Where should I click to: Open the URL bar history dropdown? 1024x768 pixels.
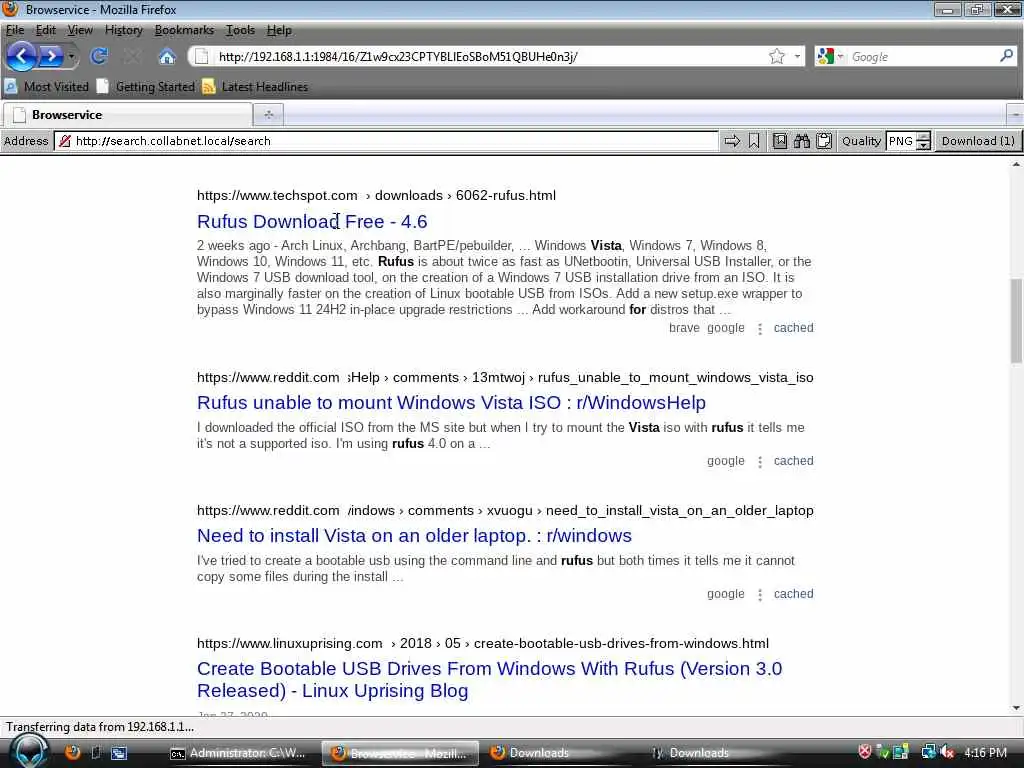click(x=797, y=57)
